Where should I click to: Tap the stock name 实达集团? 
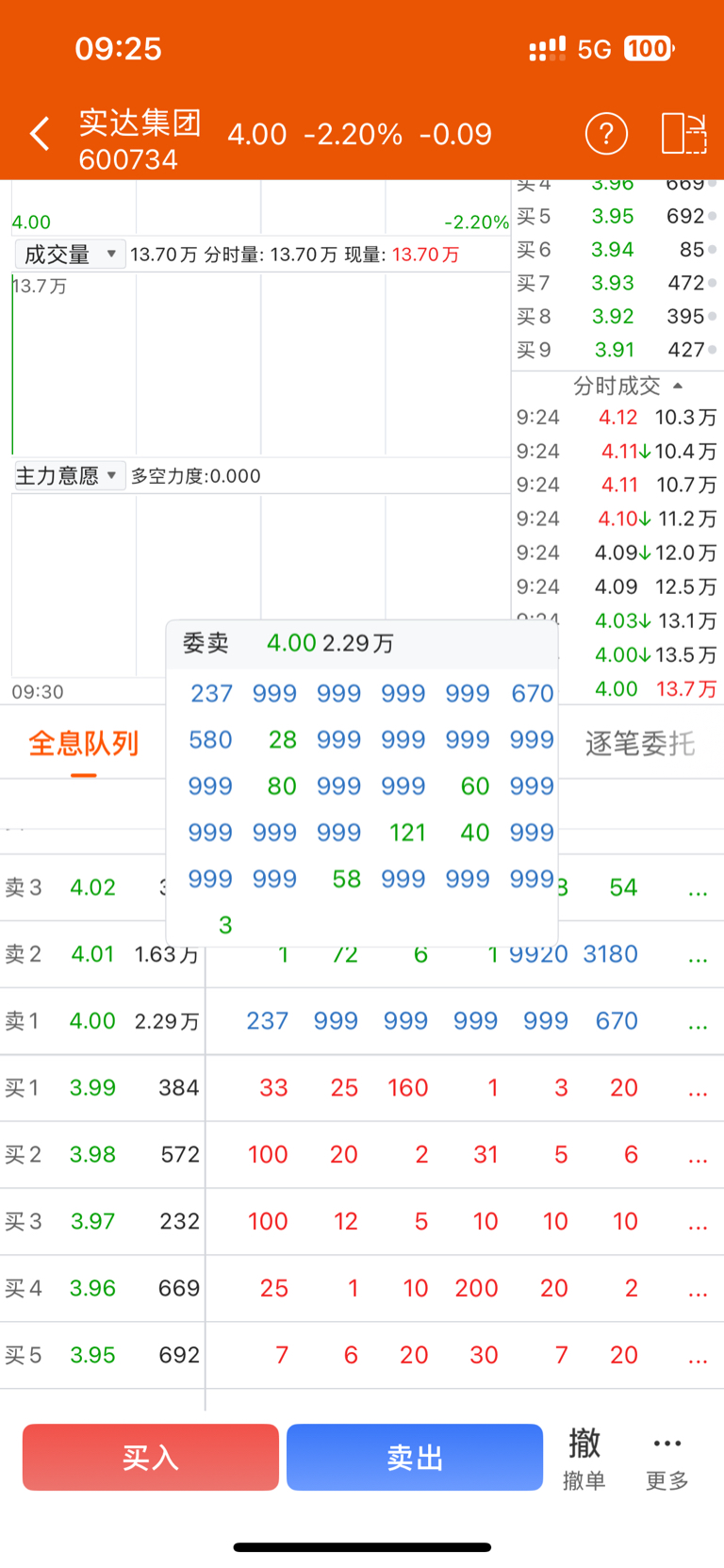(140, 122)
